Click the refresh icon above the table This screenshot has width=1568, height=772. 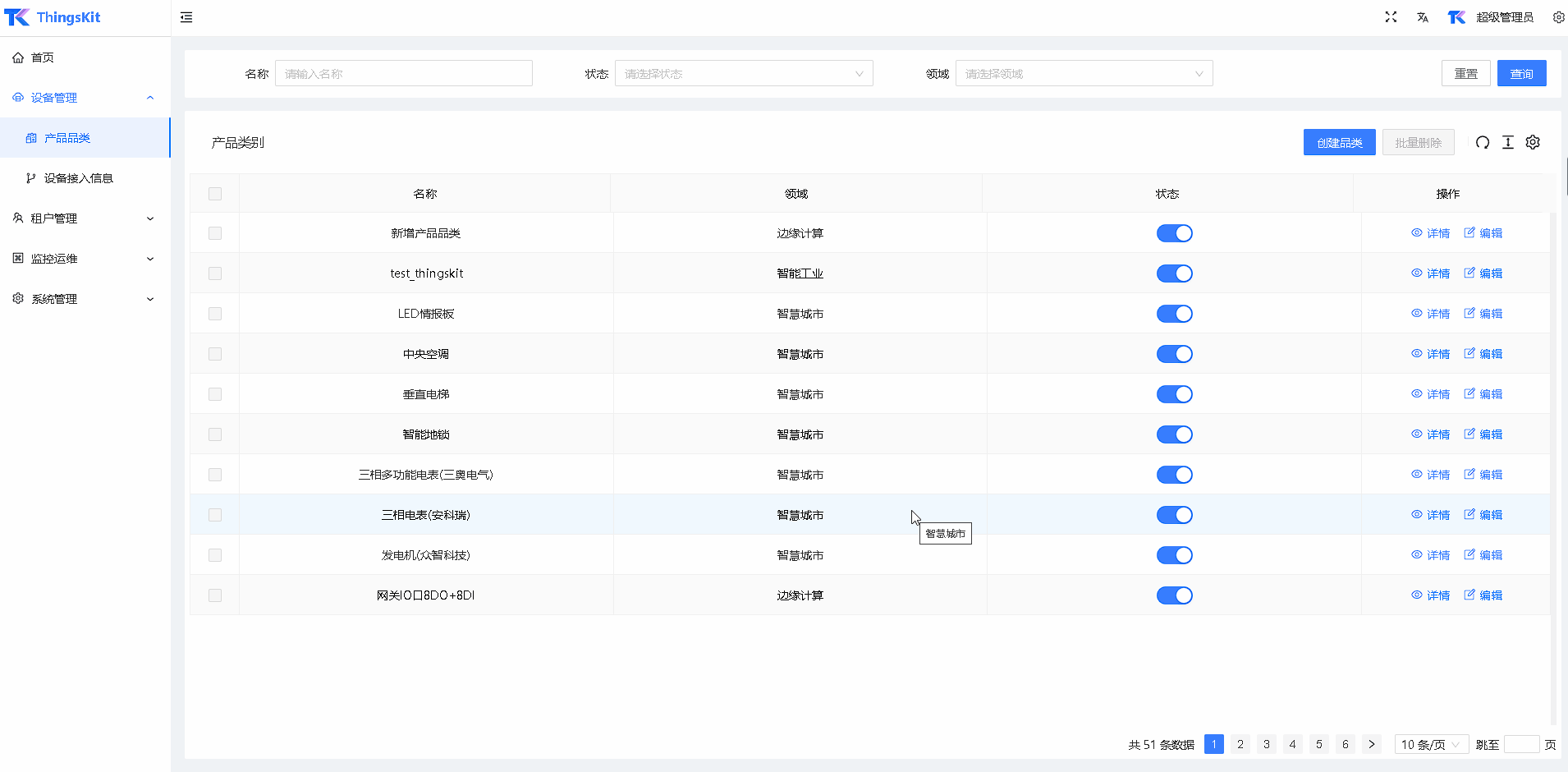tap(1482, 143)
